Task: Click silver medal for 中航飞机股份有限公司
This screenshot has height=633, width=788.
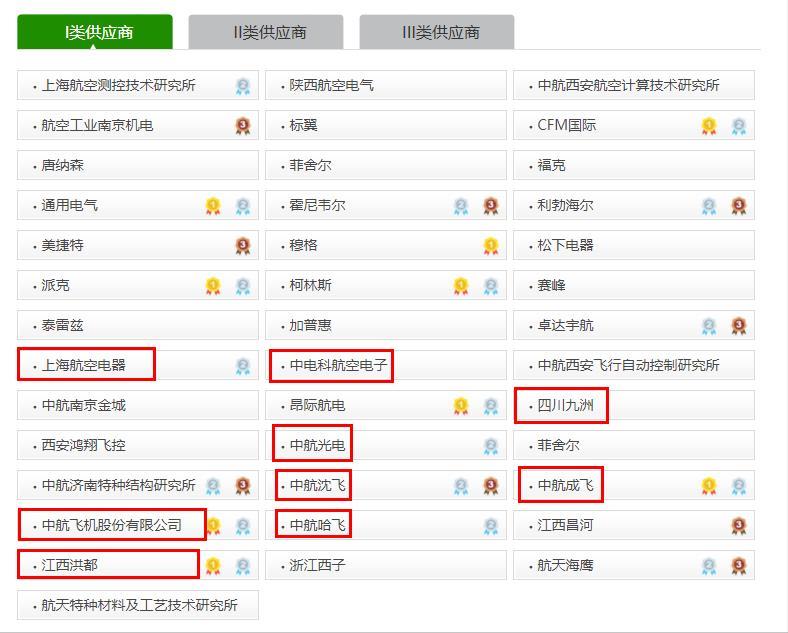Action: (243, 526)
